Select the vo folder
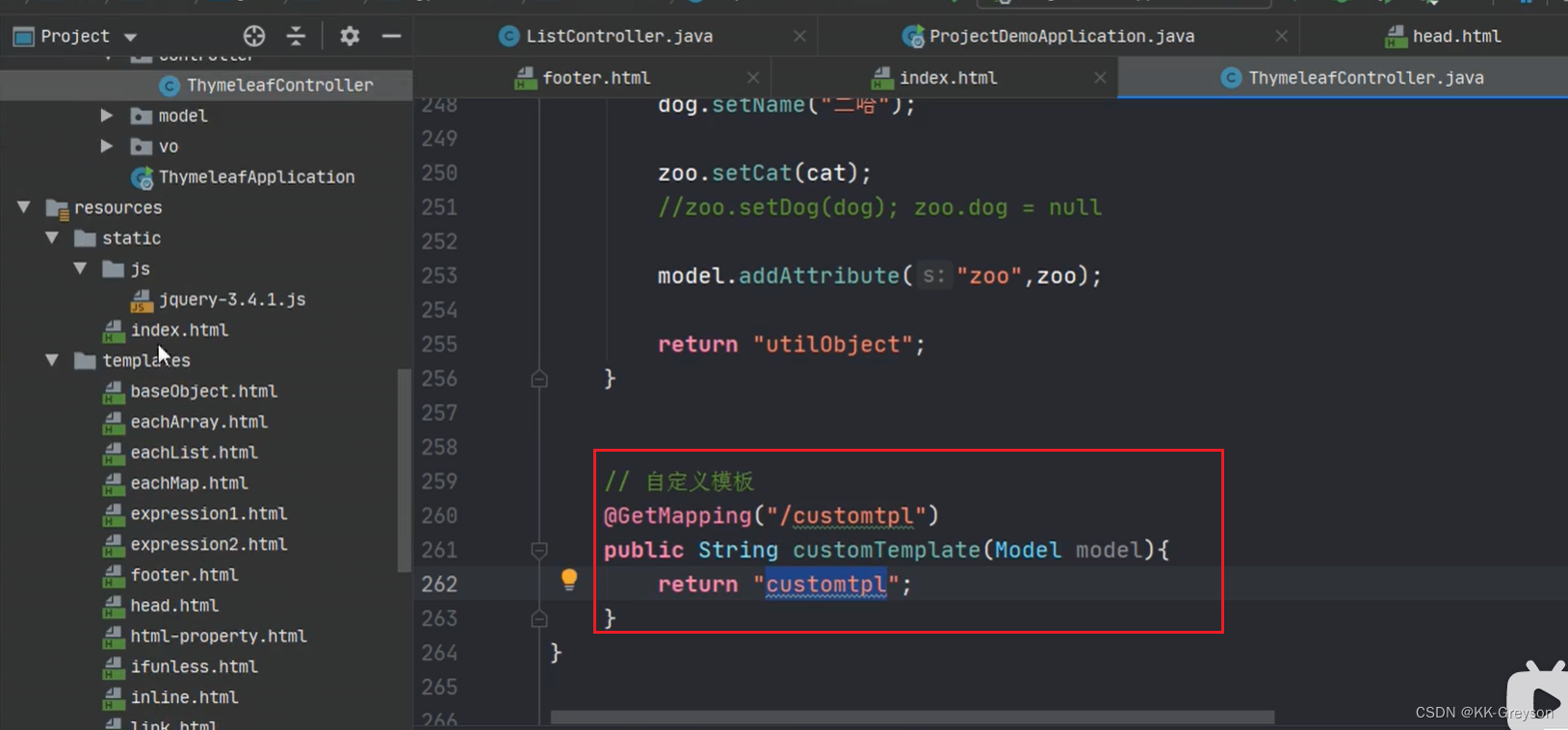The image size is (1568, 730). coord(169,146)
